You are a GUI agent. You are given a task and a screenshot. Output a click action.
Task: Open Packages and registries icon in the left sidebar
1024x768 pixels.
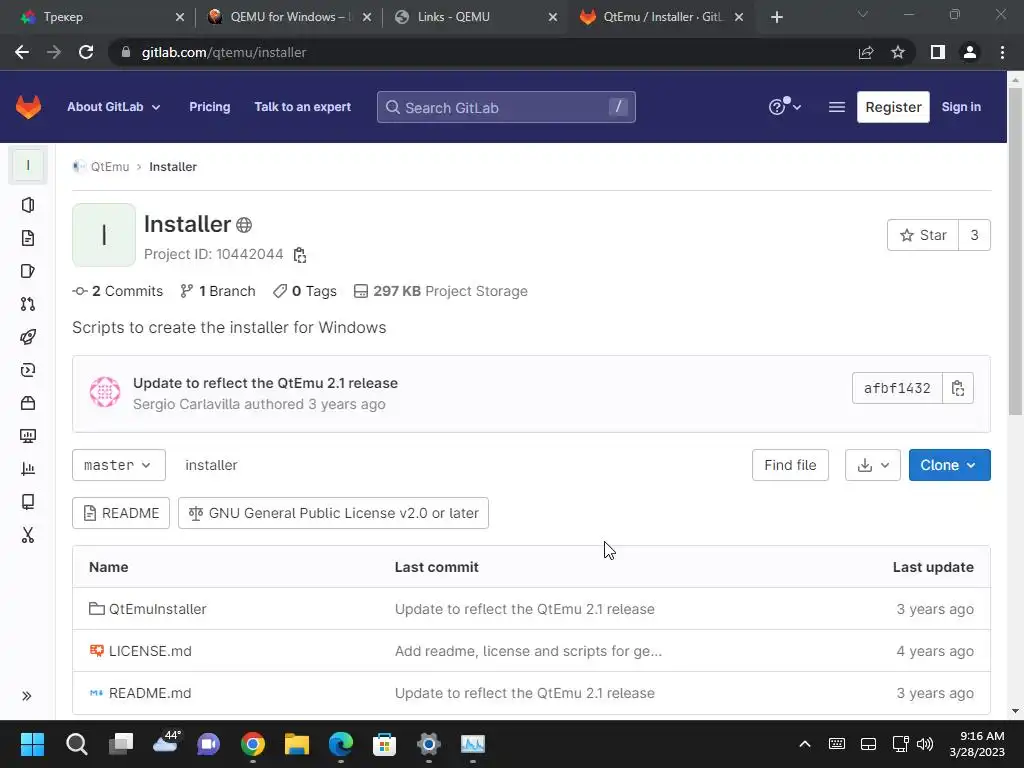pyautogui.click(x=27, y=403)
